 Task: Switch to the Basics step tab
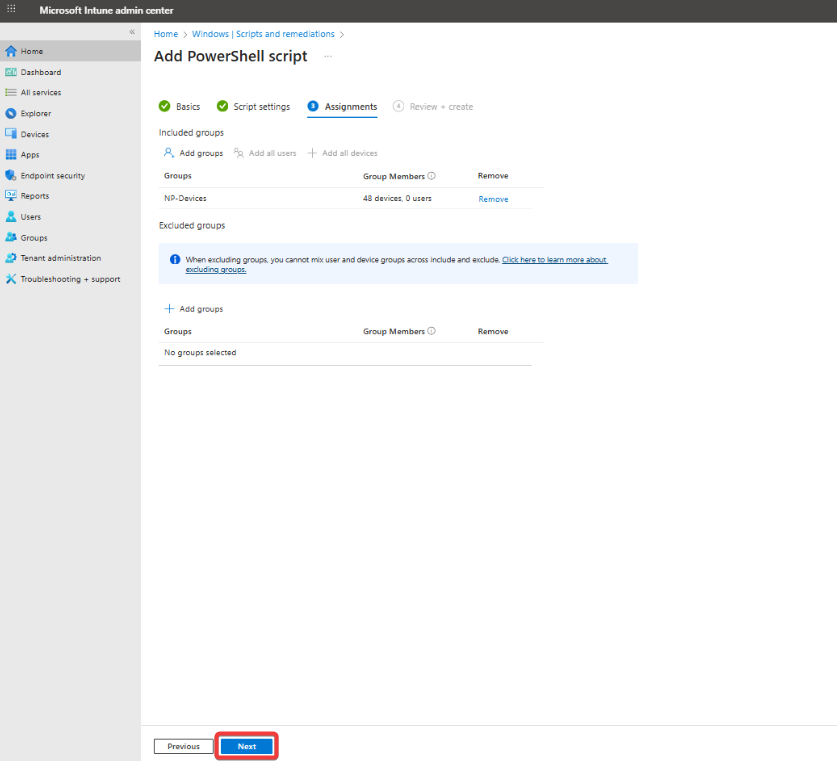[x=180, y=107]
